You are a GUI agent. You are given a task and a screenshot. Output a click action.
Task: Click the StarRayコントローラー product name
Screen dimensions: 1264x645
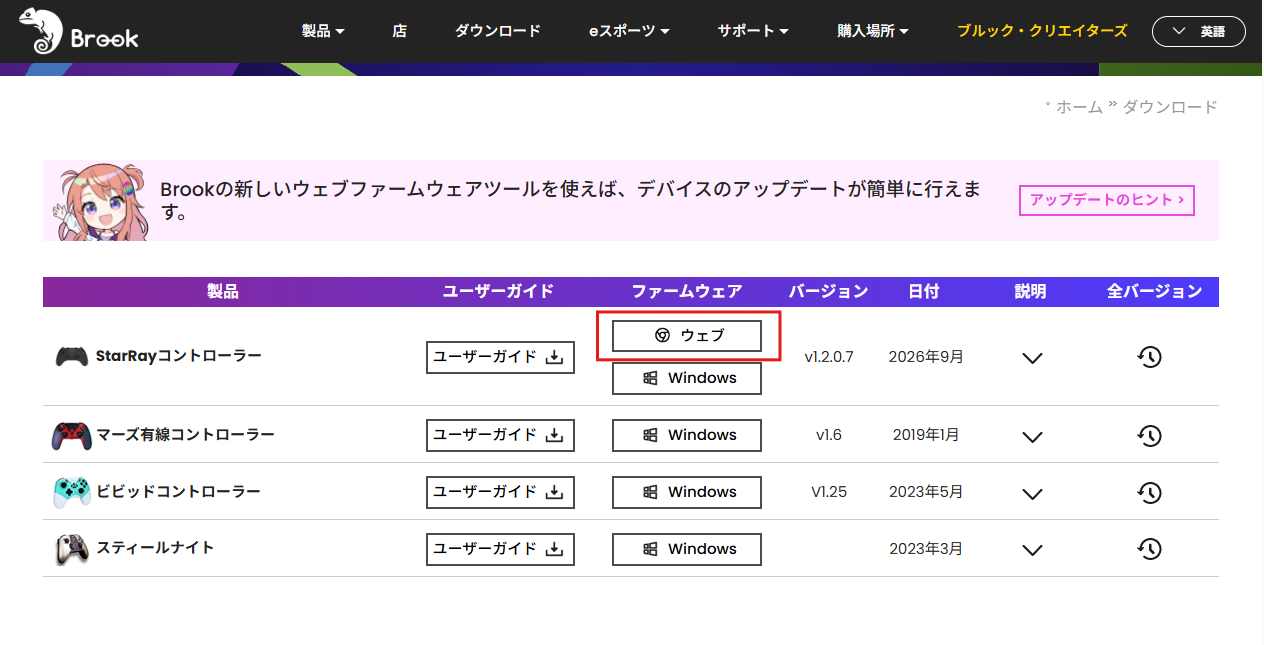coord(179,356)
